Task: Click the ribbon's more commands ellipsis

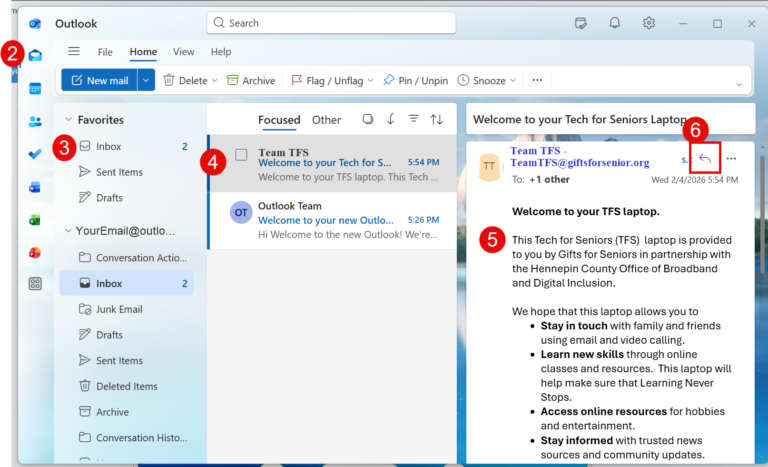Action: pos(537,80)
